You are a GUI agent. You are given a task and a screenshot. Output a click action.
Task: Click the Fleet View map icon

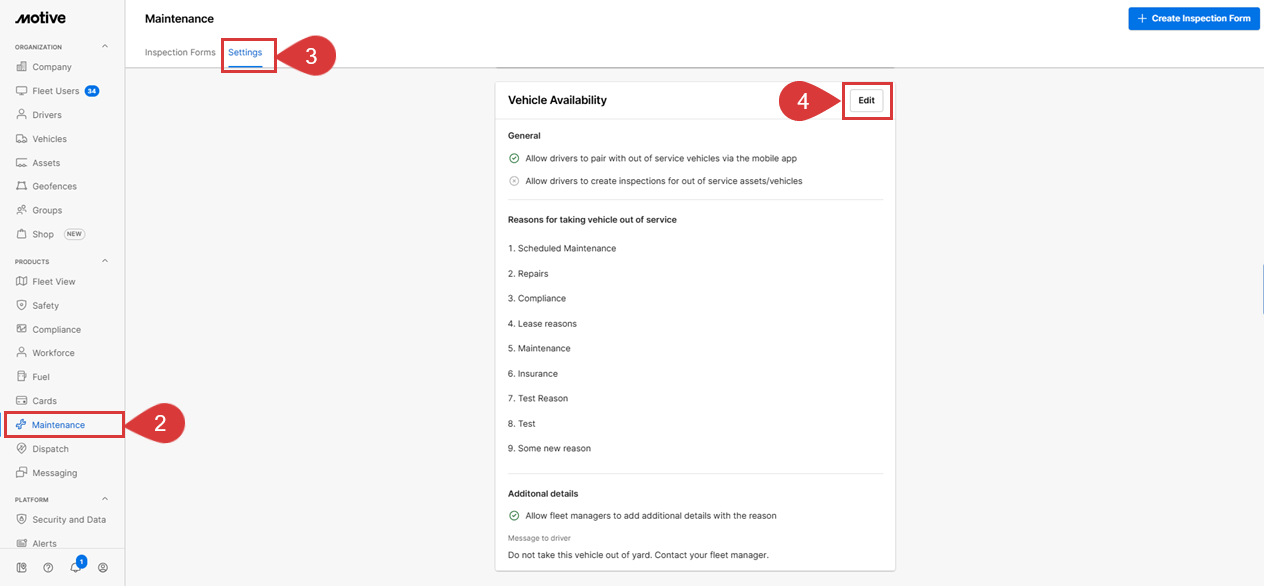pyautogui.click(x=22, y=281)
